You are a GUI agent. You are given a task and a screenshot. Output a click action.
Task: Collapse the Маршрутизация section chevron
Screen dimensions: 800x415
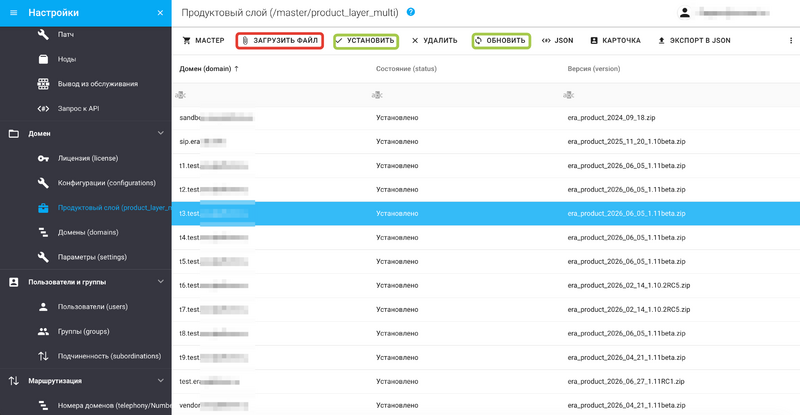click(x=161, y=381)
